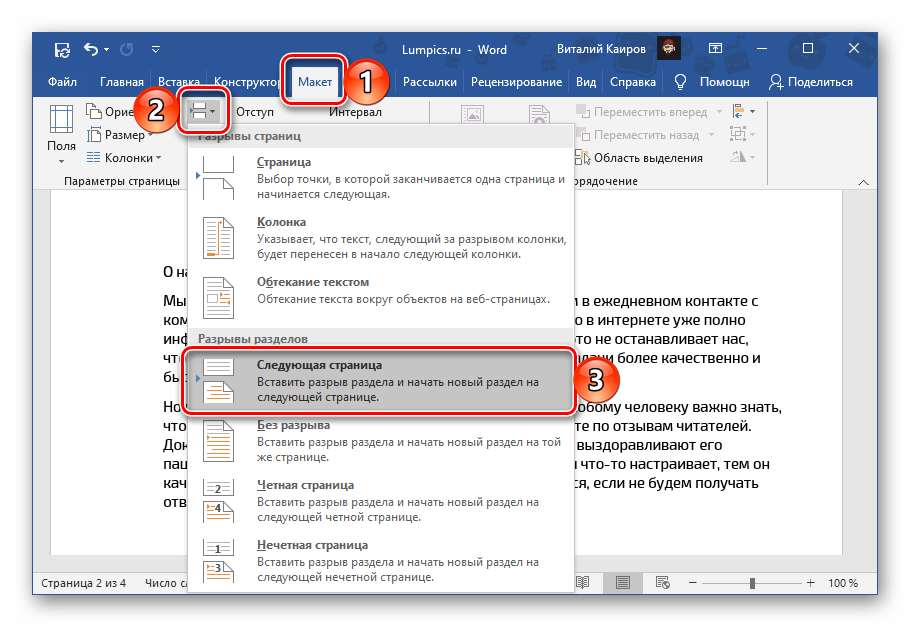Click the Колонка break icon
This screenshot has height=627, width=910.
[218, 238]
